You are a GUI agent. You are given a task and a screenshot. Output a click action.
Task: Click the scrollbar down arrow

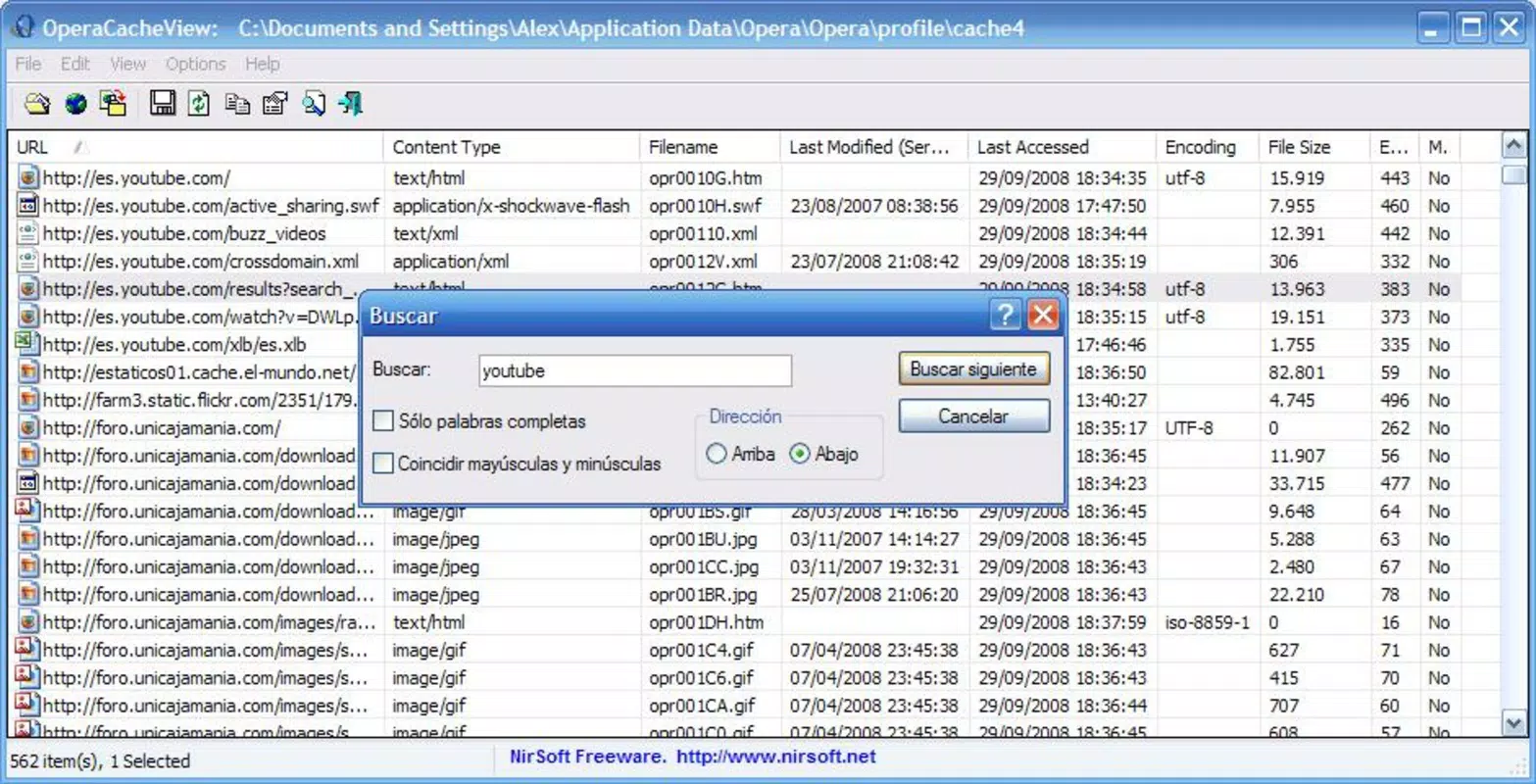point(1513,723)
